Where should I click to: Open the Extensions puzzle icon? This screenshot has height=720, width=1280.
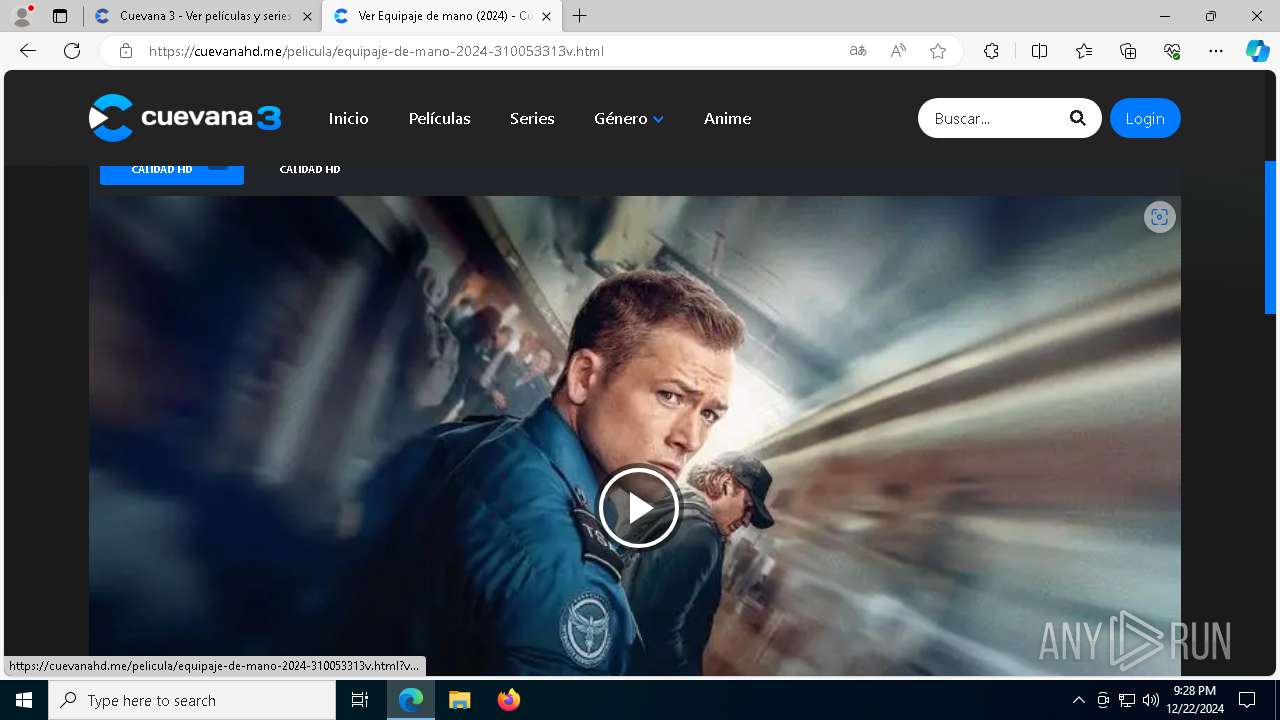991,51
